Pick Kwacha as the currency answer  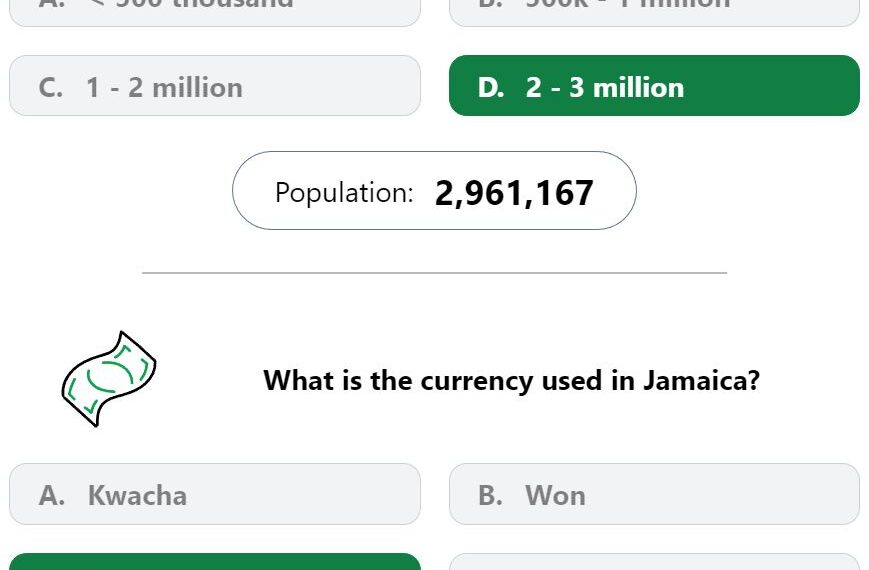(x=215, y=494)
